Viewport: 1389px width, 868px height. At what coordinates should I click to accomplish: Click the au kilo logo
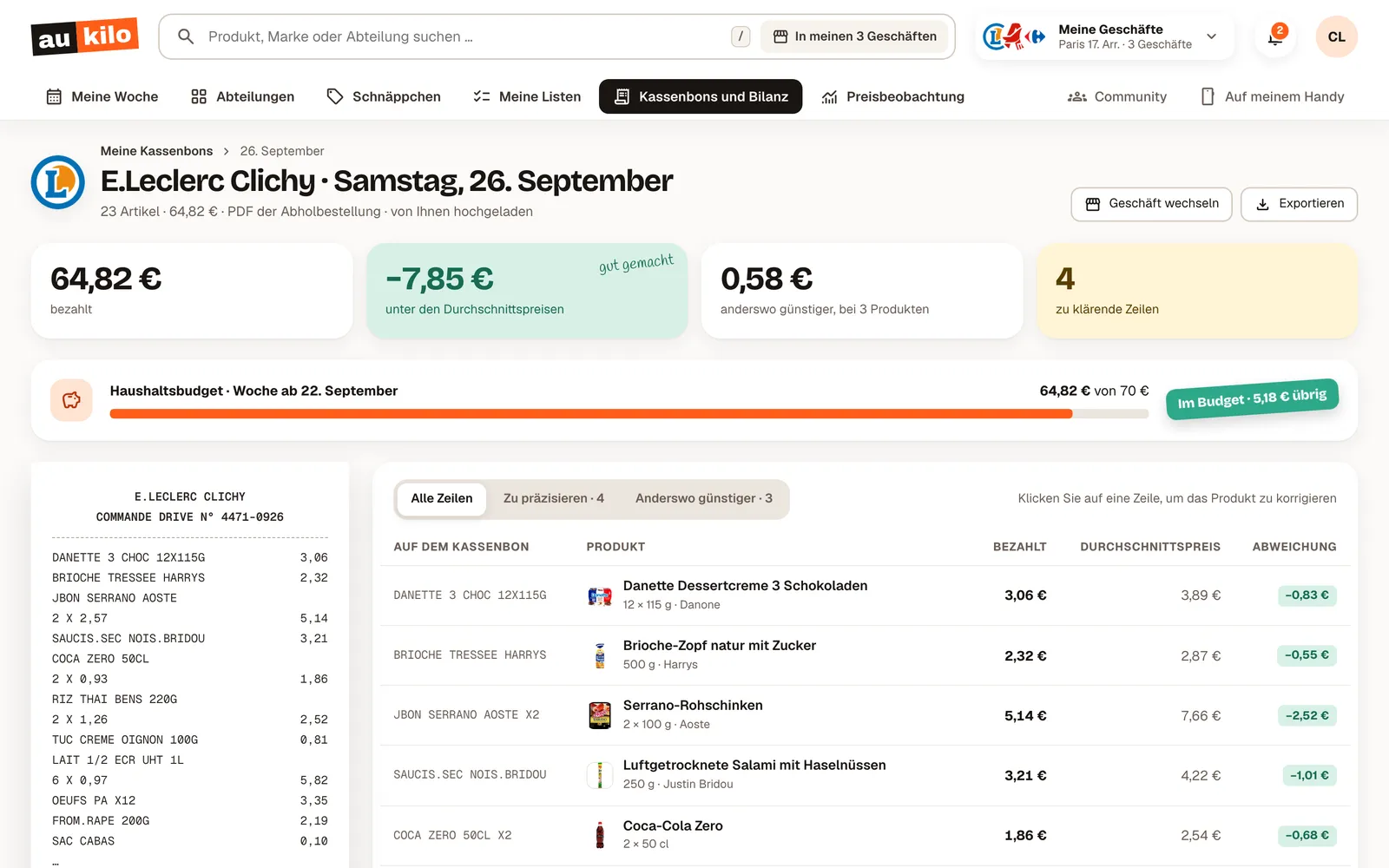tap(85, 36)
